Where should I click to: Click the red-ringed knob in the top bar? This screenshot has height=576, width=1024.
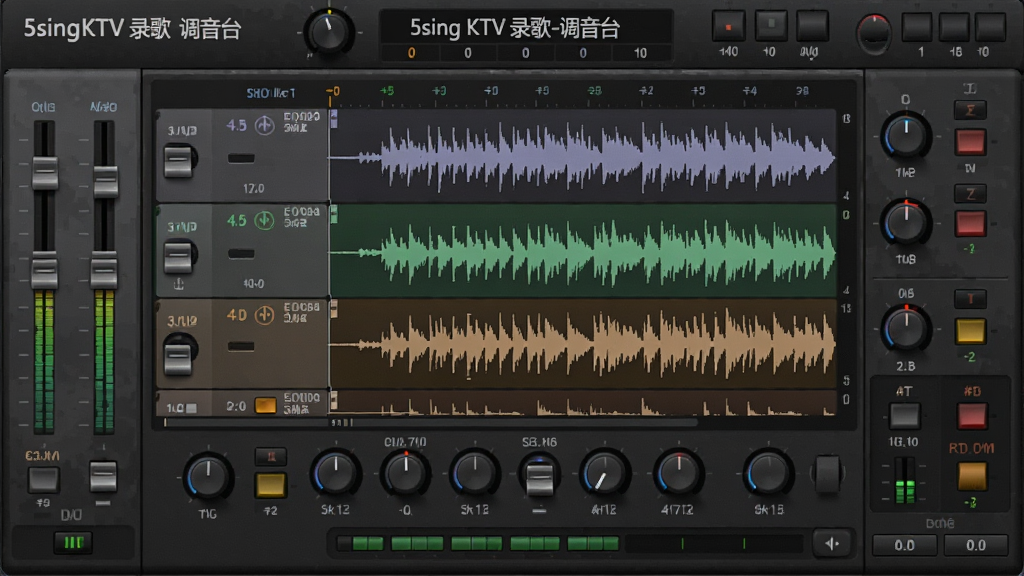874,33
